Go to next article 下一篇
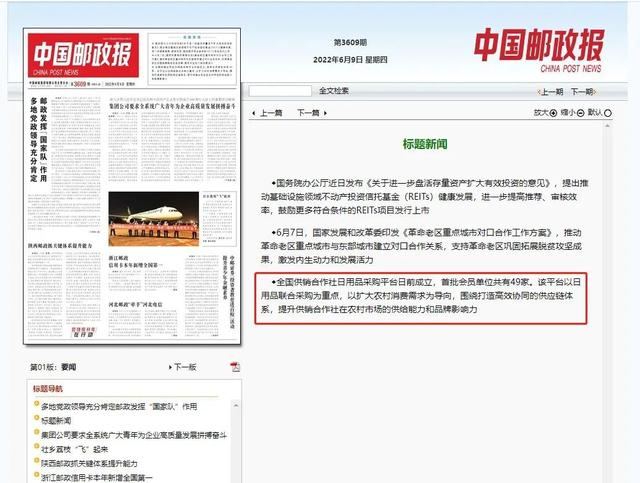640x483 pixels. point(308,113)
